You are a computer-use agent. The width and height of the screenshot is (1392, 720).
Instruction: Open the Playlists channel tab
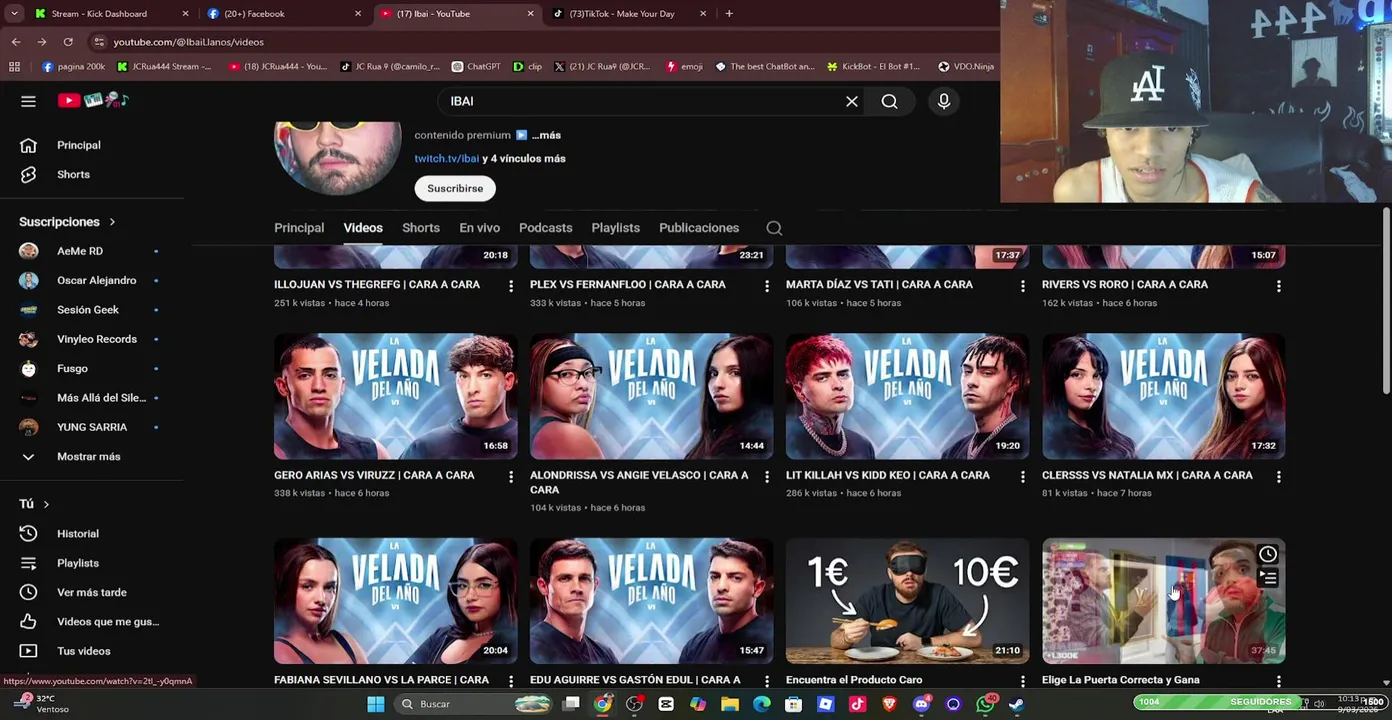[x=615, y=228]
